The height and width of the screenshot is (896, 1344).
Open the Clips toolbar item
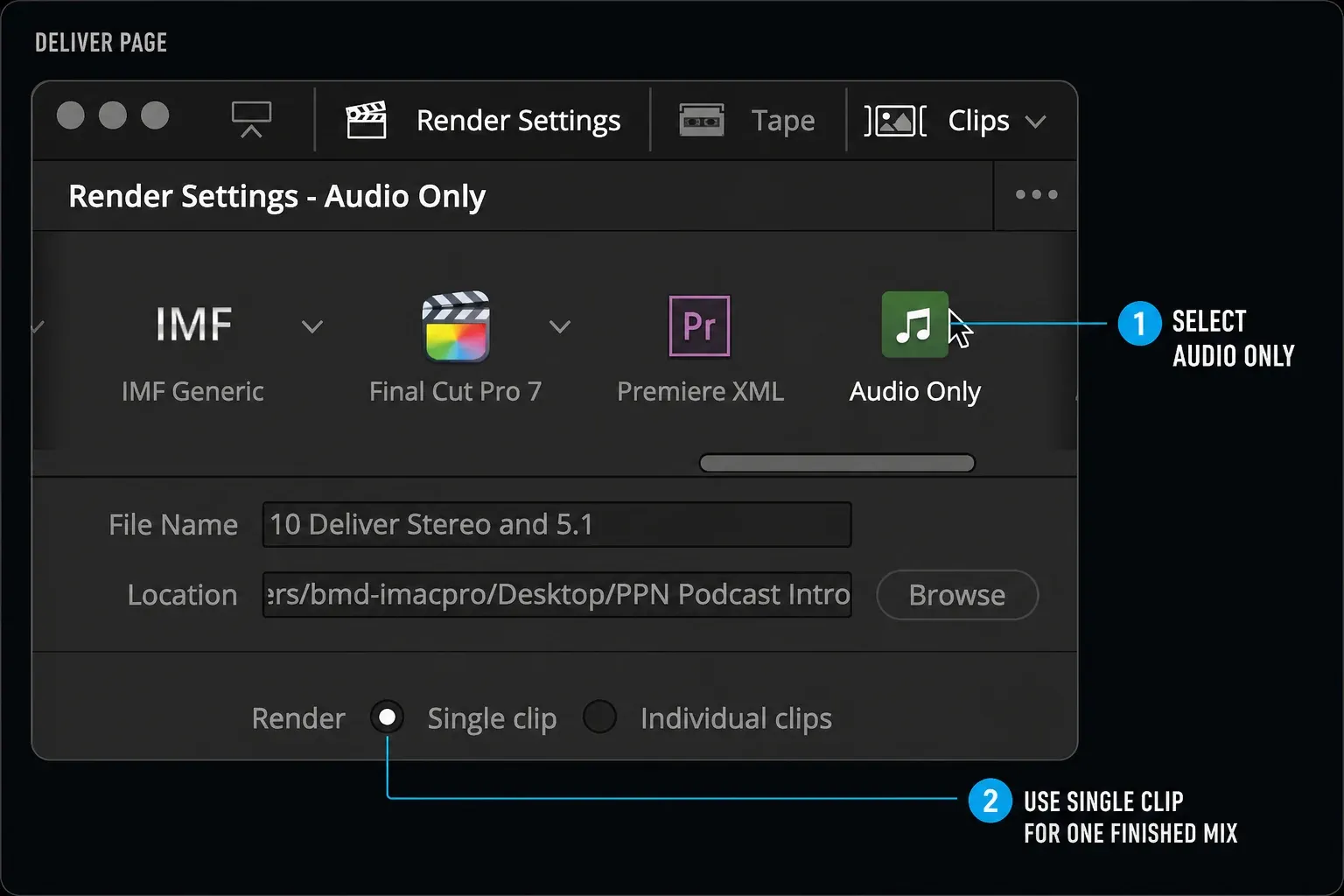[x=955, y=121]
